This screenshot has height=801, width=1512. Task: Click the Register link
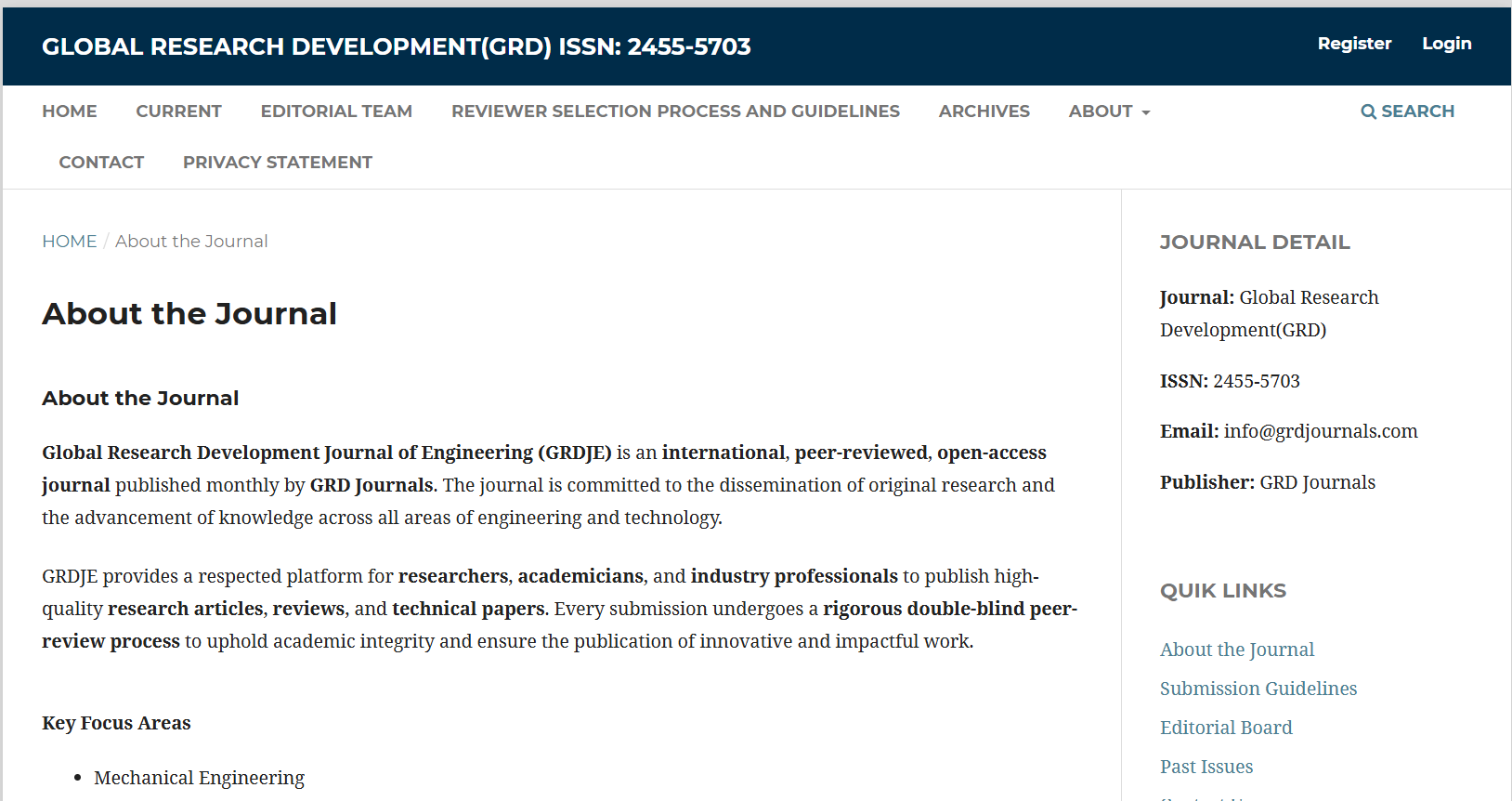(x=1354, y=44)
